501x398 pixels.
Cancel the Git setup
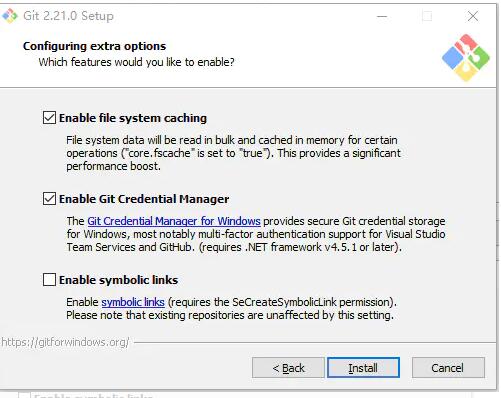click(x=448, y=368)
